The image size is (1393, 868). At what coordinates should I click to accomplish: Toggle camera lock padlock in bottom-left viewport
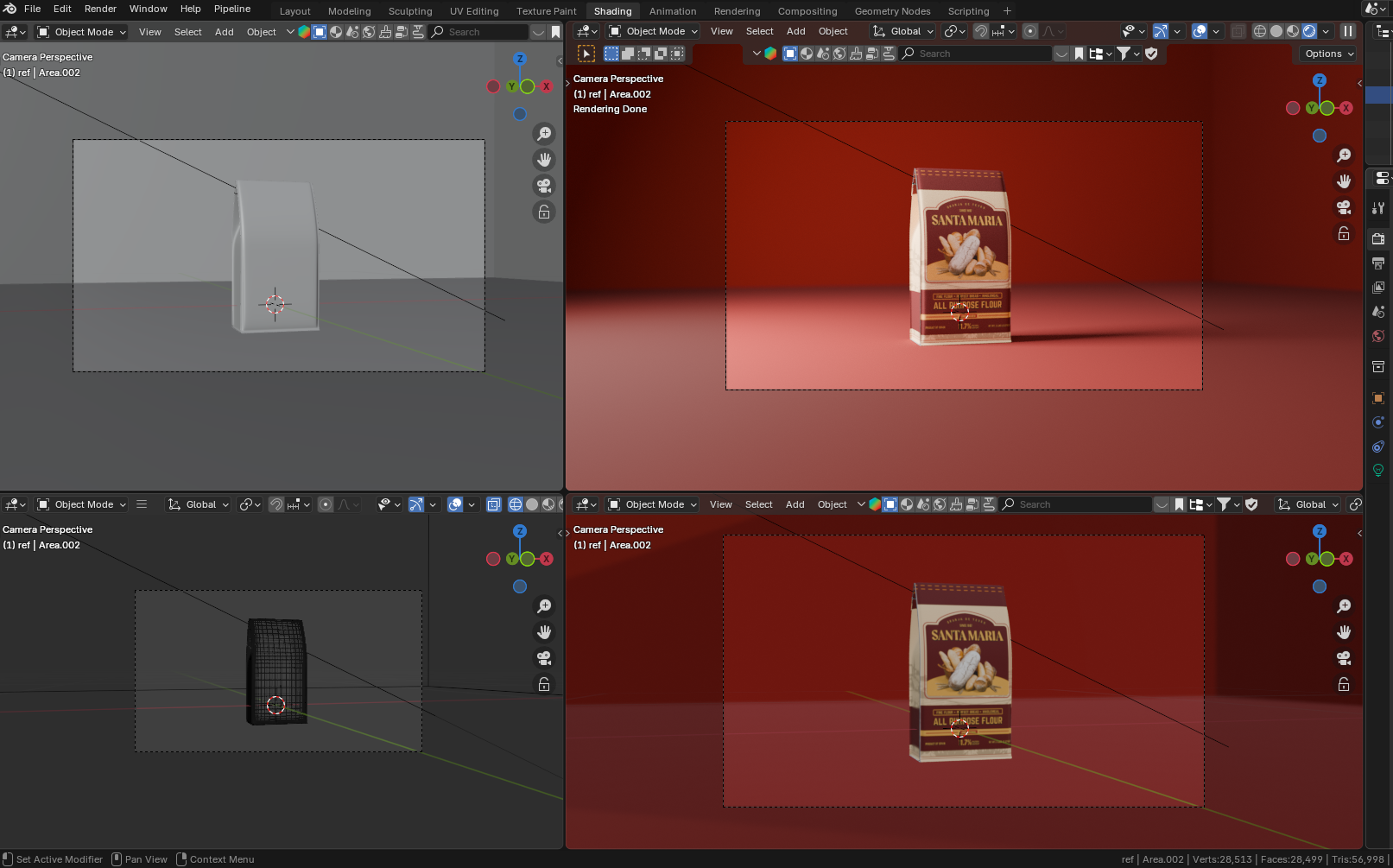point(544,684)
